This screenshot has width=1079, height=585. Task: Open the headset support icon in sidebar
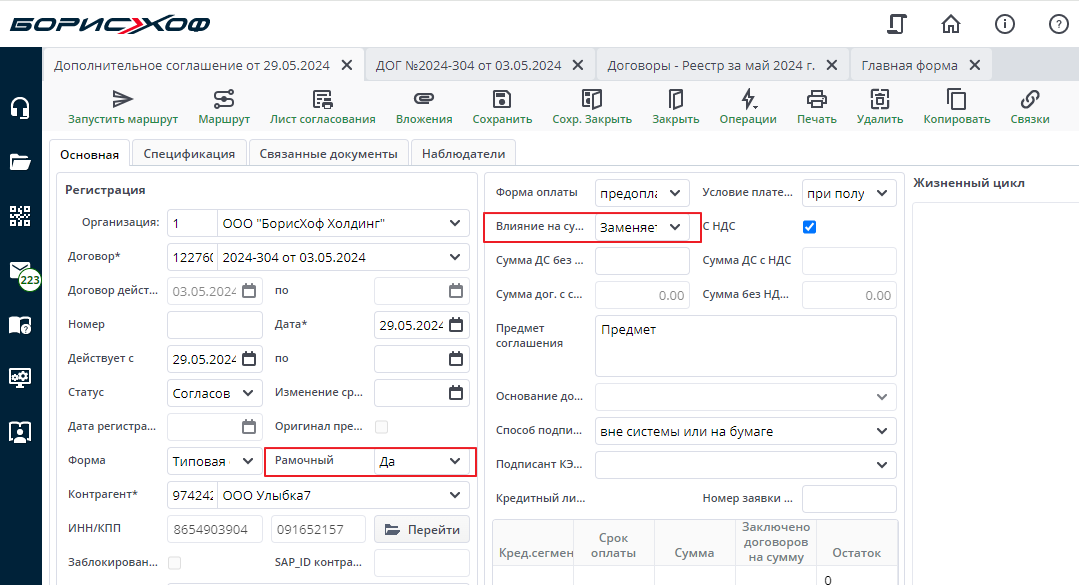pos(20,108)
